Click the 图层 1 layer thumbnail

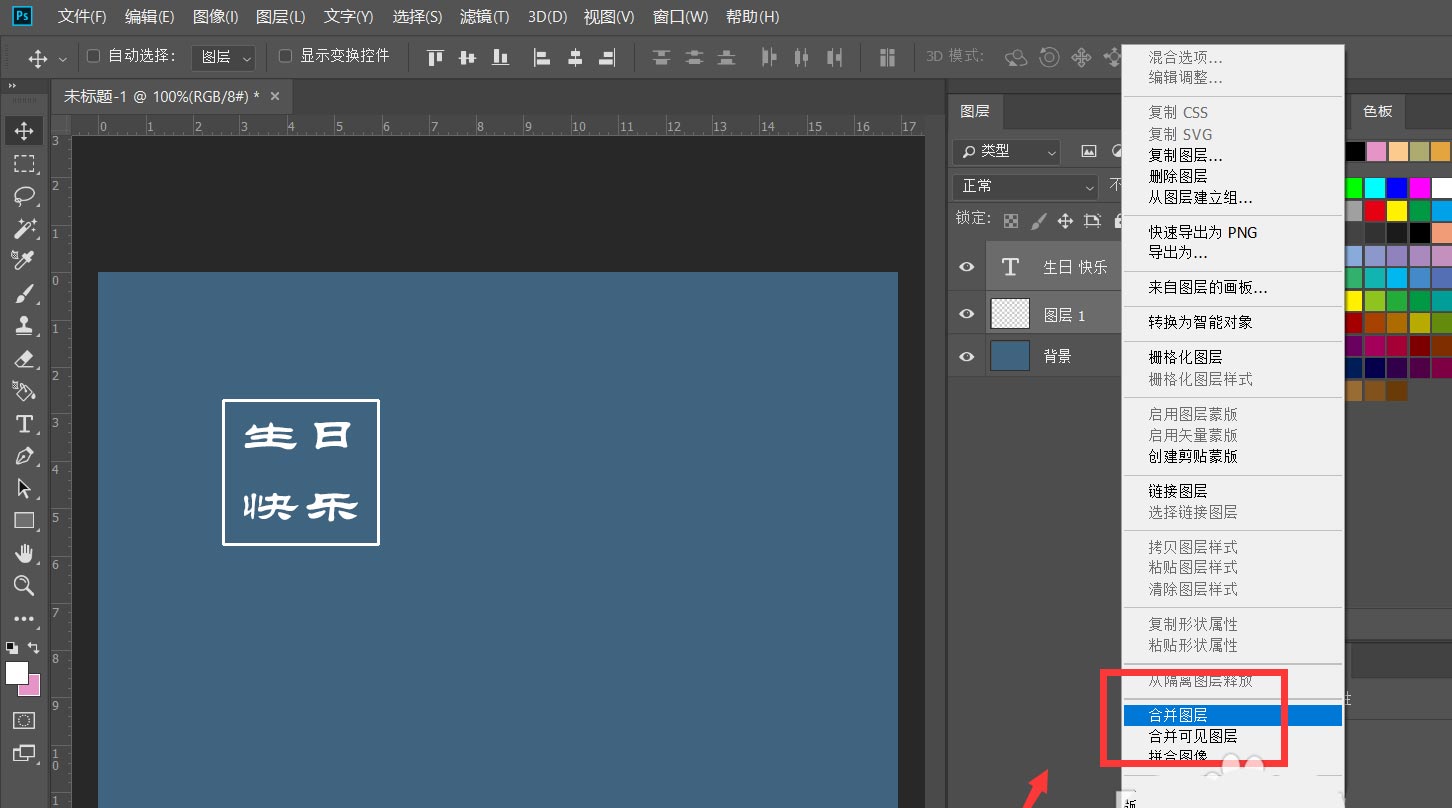pos(1010,314)
